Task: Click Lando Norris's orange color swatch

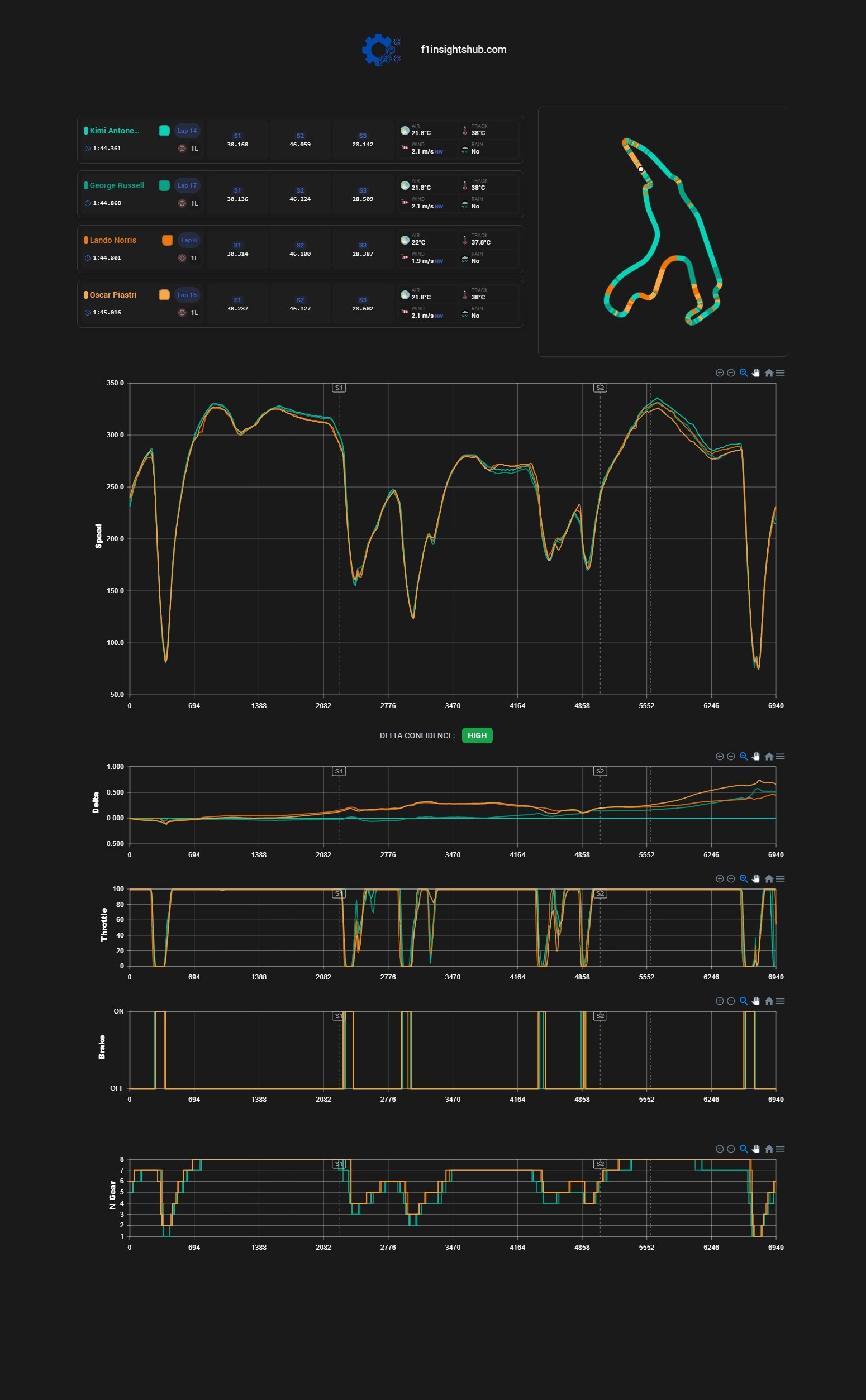Action: 167,240
